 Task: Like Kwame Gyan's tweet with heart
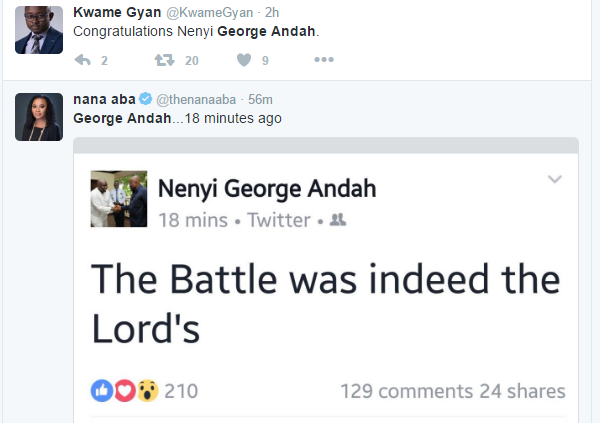(x=244, y=61)
